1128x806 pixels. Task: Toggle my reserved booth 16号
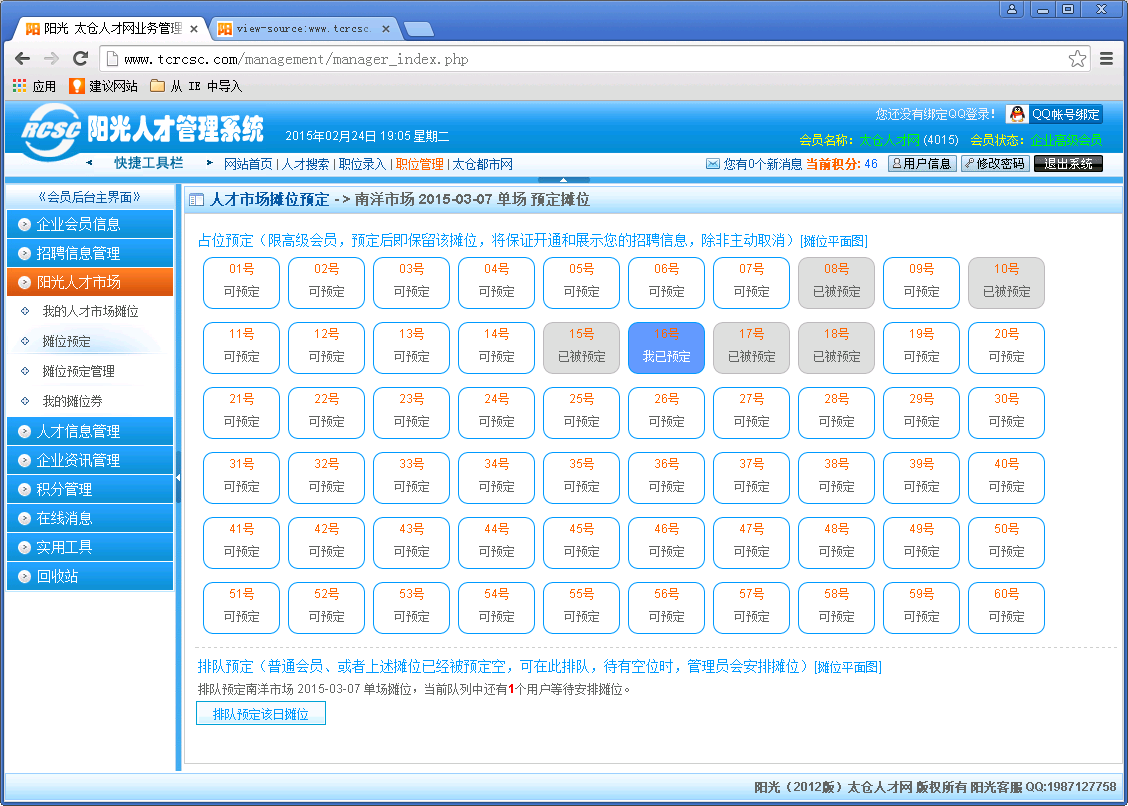[x=666, y=348]
